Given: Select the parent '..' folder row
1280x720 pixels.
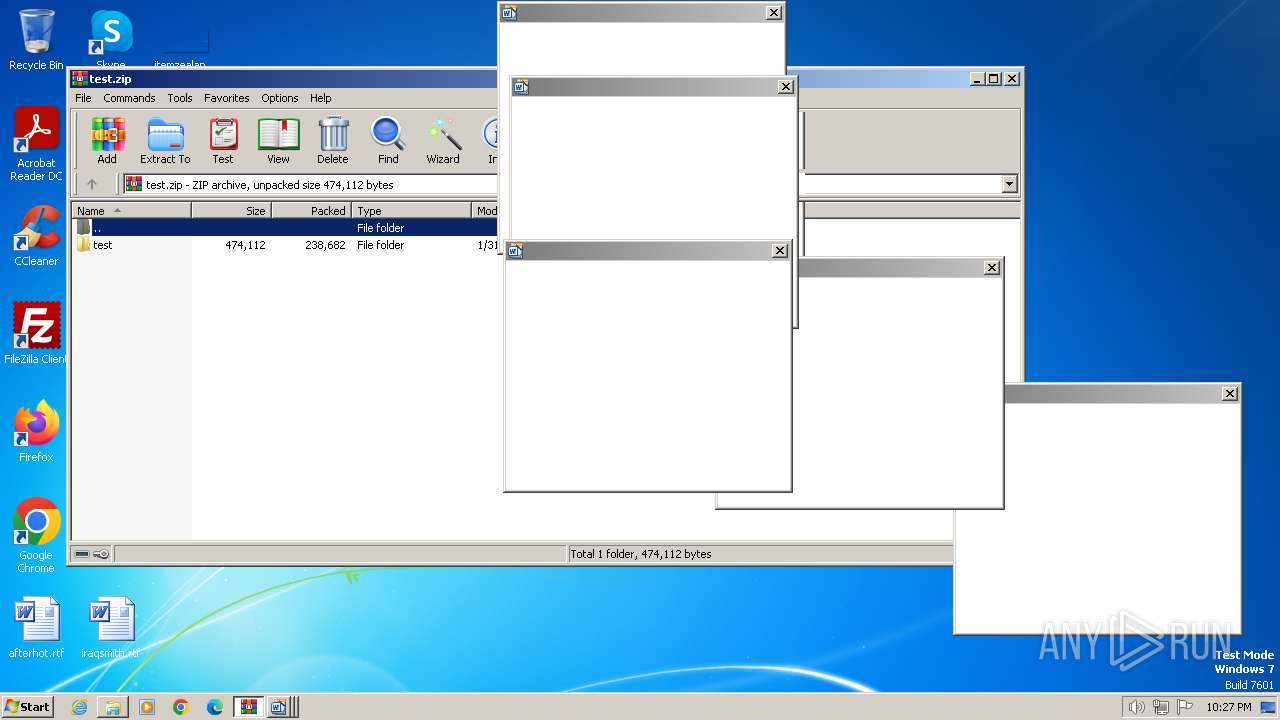Looking at the screenshot, I should tap(285, 228).
